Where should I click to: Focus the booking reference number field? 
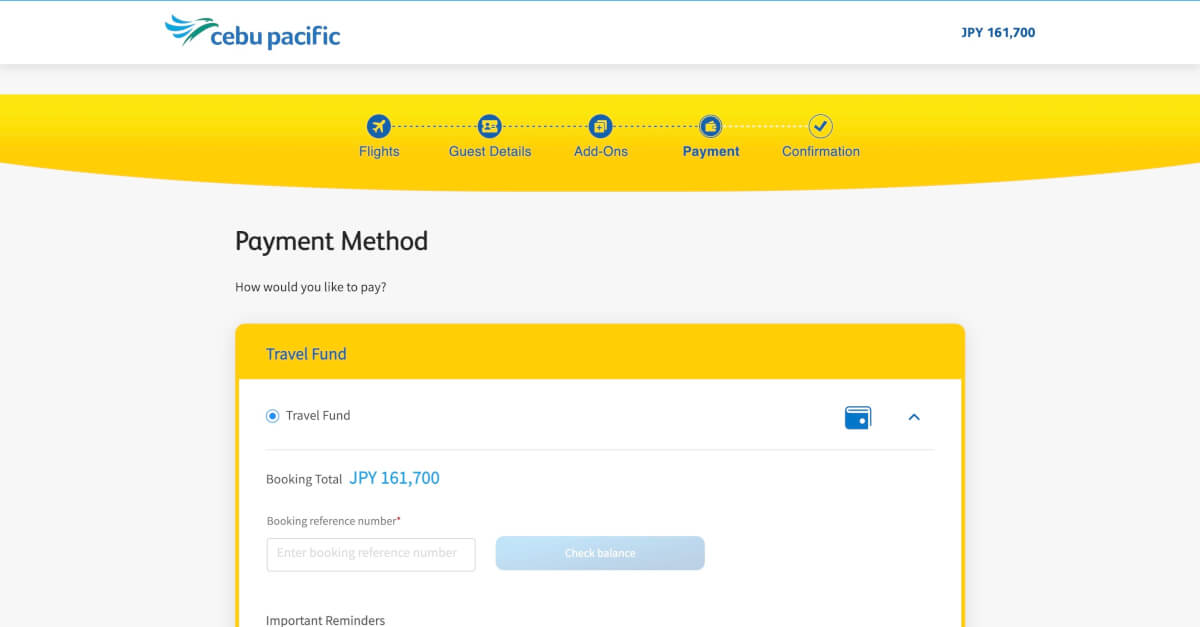[x=371, y=554]
